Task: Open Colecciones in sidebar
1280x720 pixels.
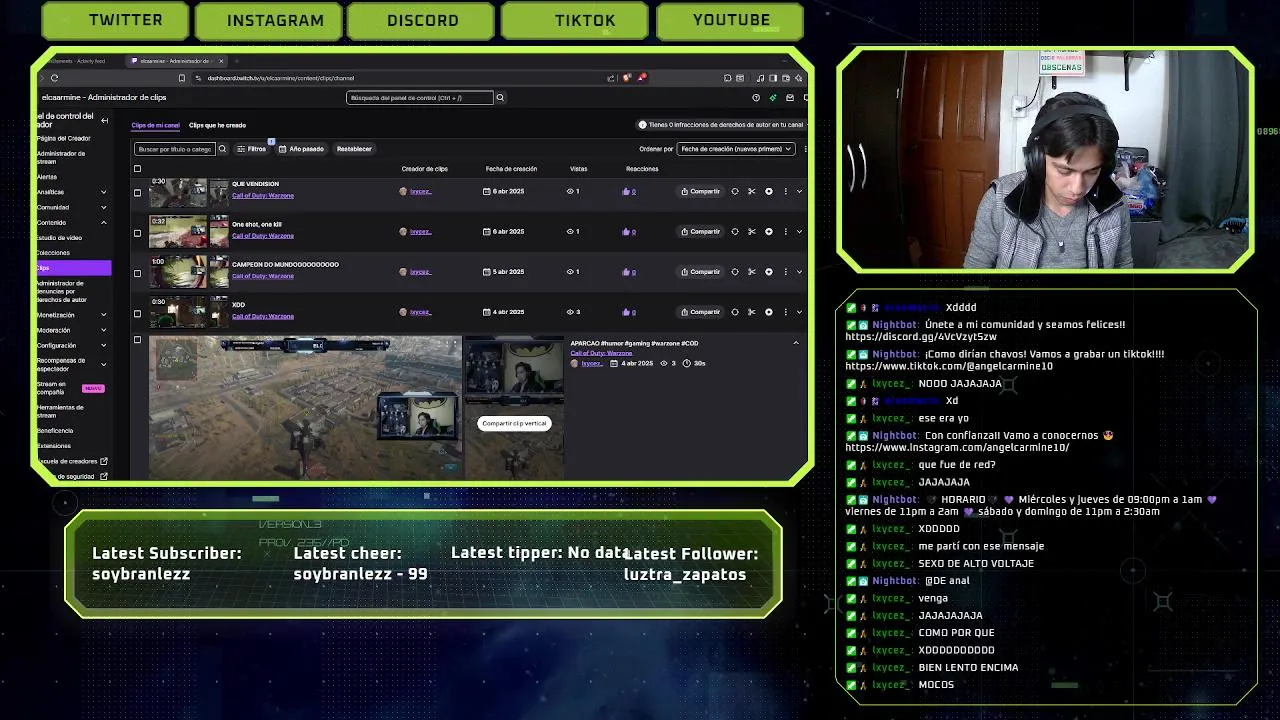Action: pyautogui.click(x=53, y=253)
